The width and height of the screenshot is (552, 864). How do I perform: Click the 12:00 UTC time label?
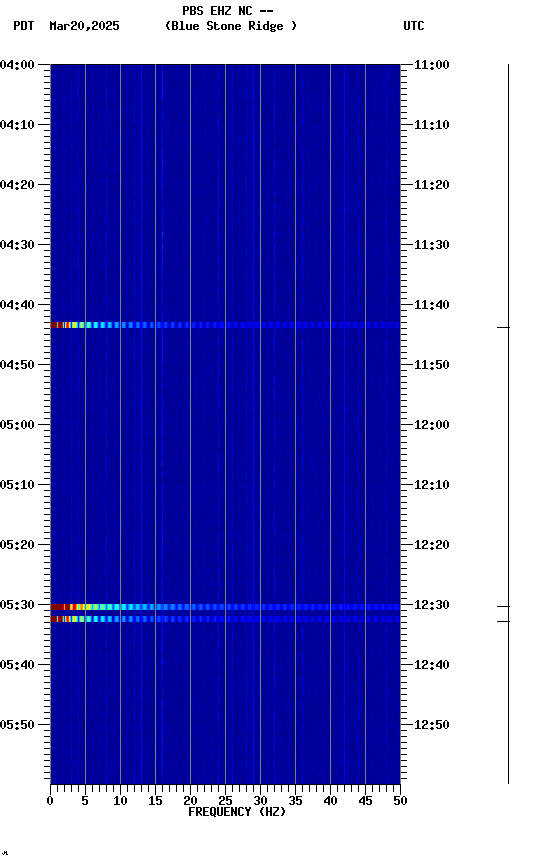coord(432,425)
